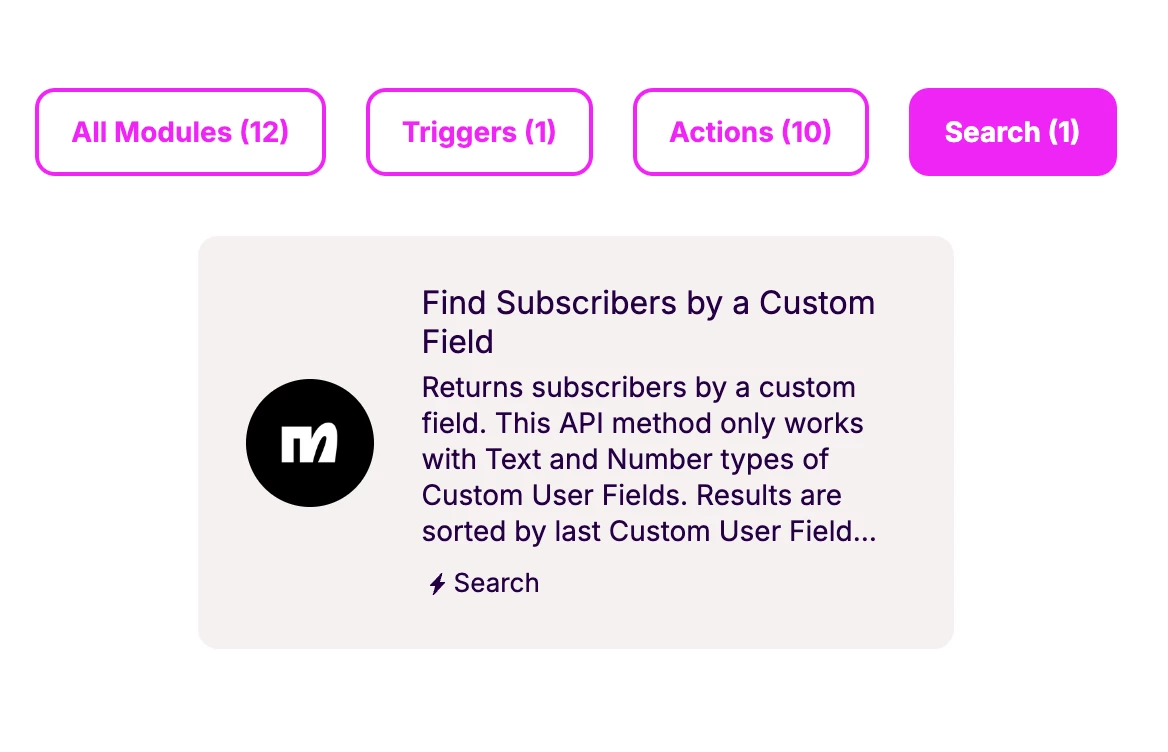Show all twelve modules

180,132
